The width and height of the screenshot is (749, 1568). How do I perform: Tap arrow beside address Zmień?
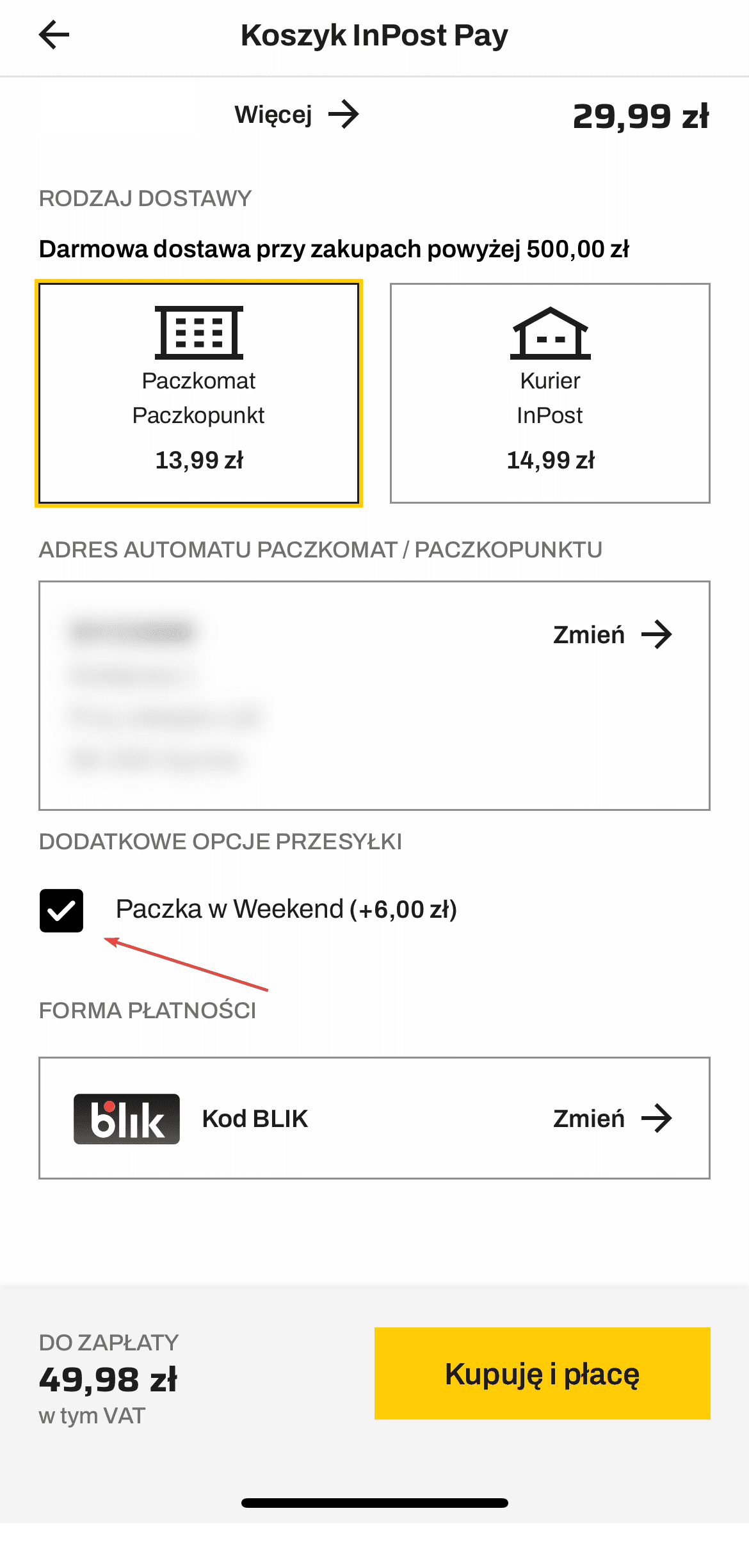tap(657, 635)
